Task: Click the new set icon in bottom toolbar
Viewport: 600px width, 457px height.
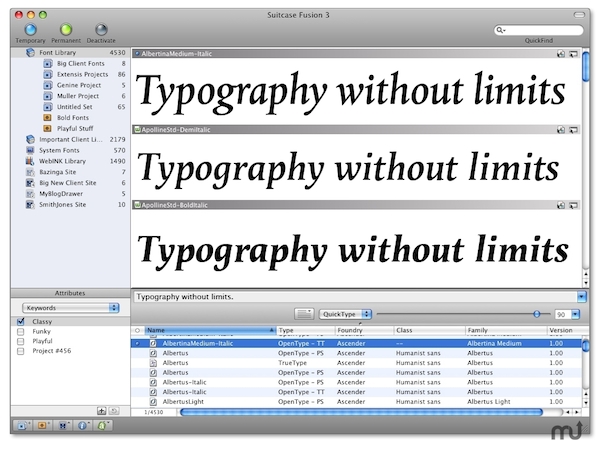Action: click(23, 425)
